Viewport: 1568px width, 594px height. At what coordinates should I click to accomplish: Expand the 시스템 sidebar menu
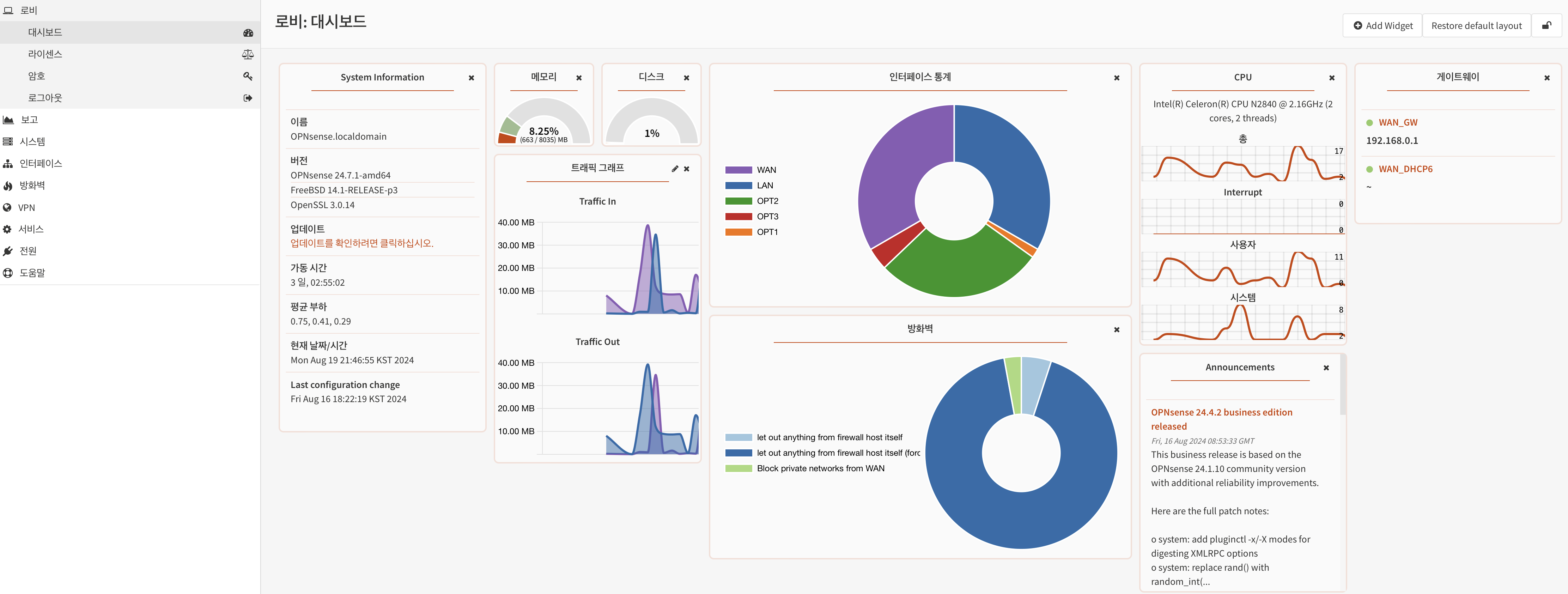(32, 141)
